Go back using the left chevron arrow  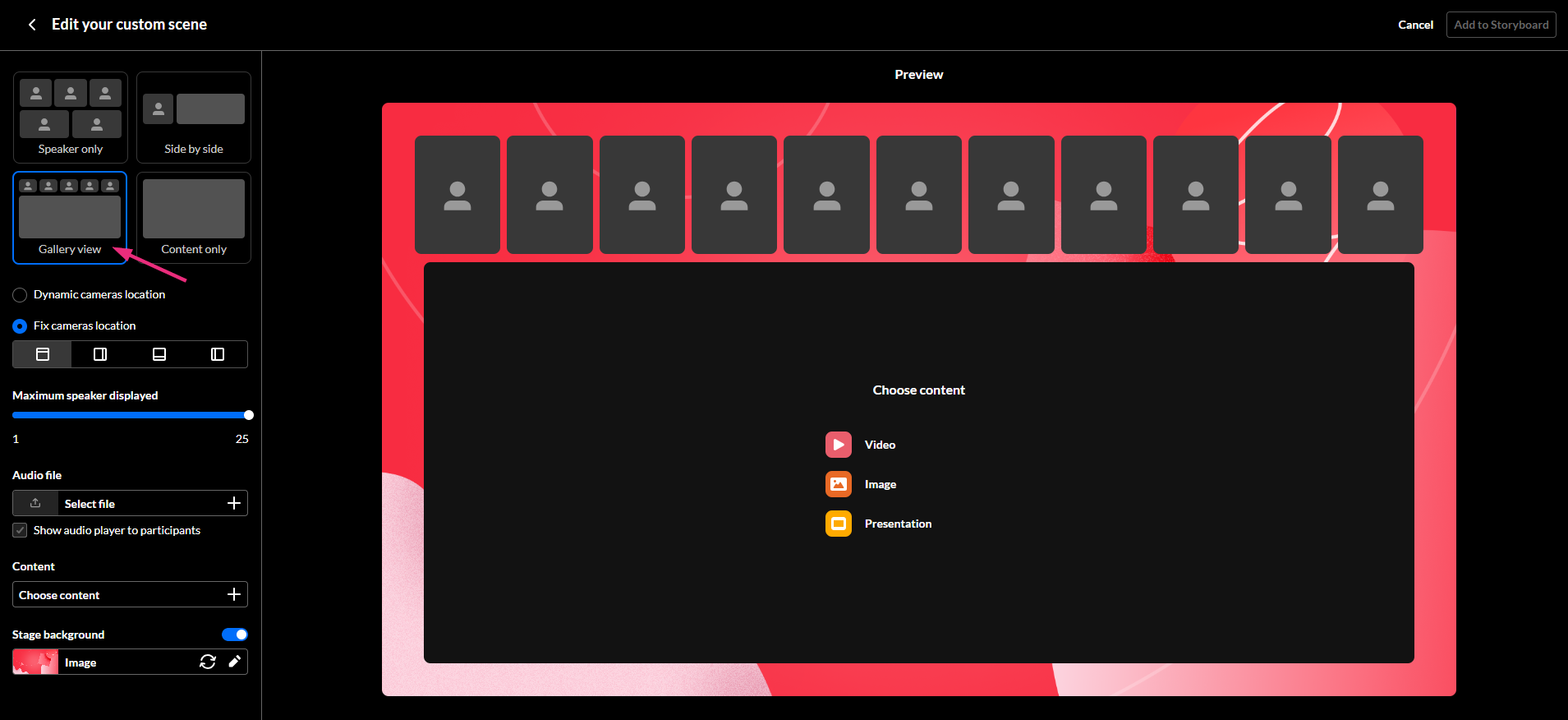pos(32,25)
